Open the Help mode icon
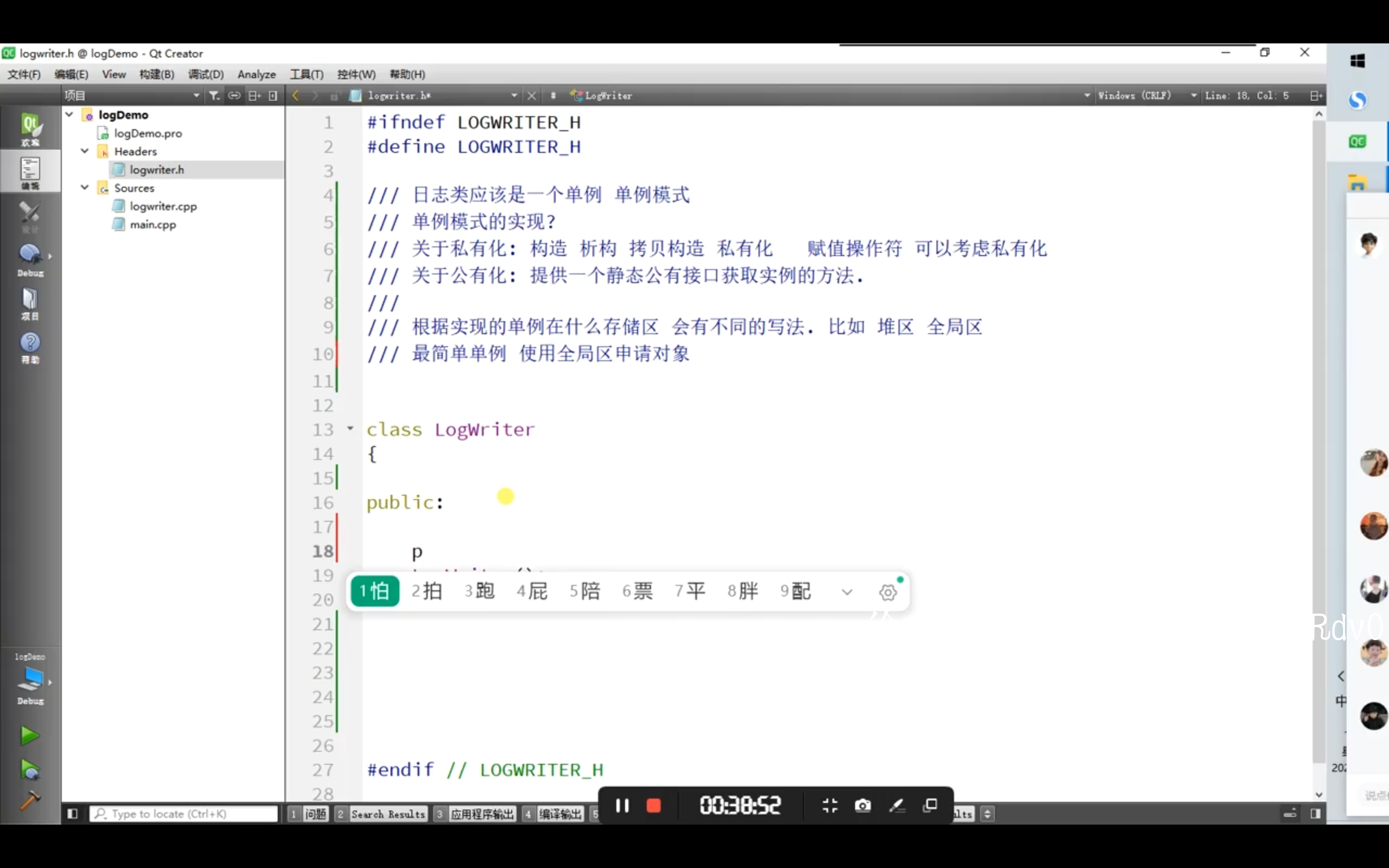This screenshot has width=1389, height=868. [x=30, y=347]
